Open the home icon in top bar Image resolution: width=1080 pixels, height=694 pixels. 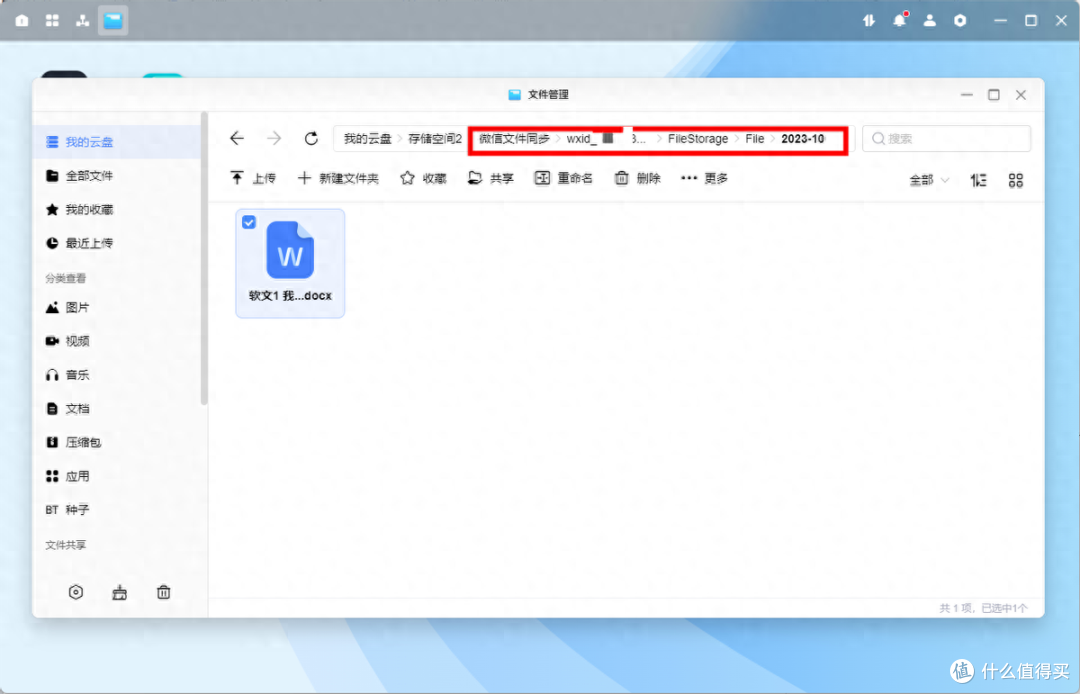click(x=22, y=21)
